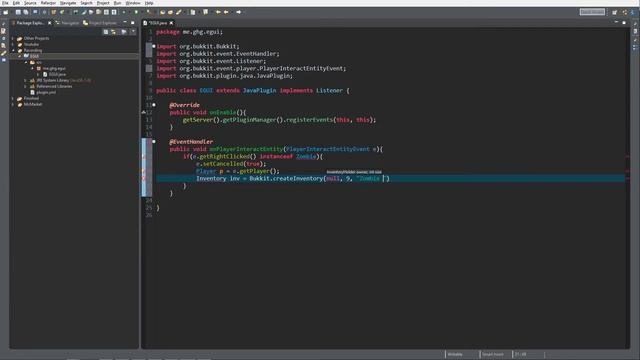
Task: Click the registerEvents method call
Action: [309, 120]
